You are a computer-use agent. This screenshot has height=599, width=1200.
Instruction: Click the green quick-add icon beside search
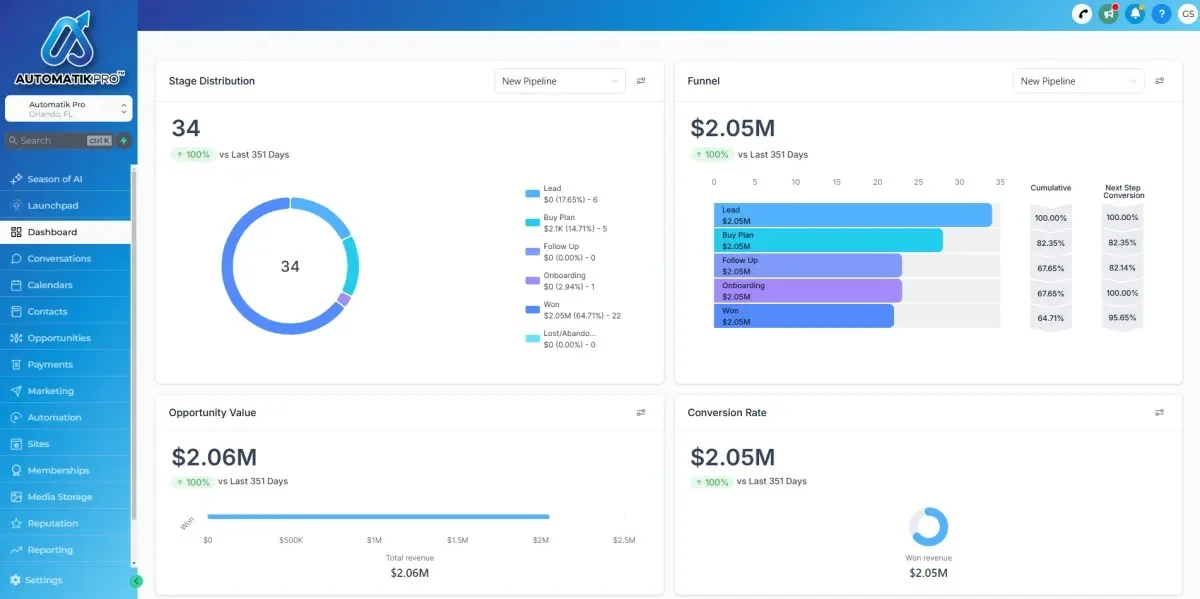[124, 141]
